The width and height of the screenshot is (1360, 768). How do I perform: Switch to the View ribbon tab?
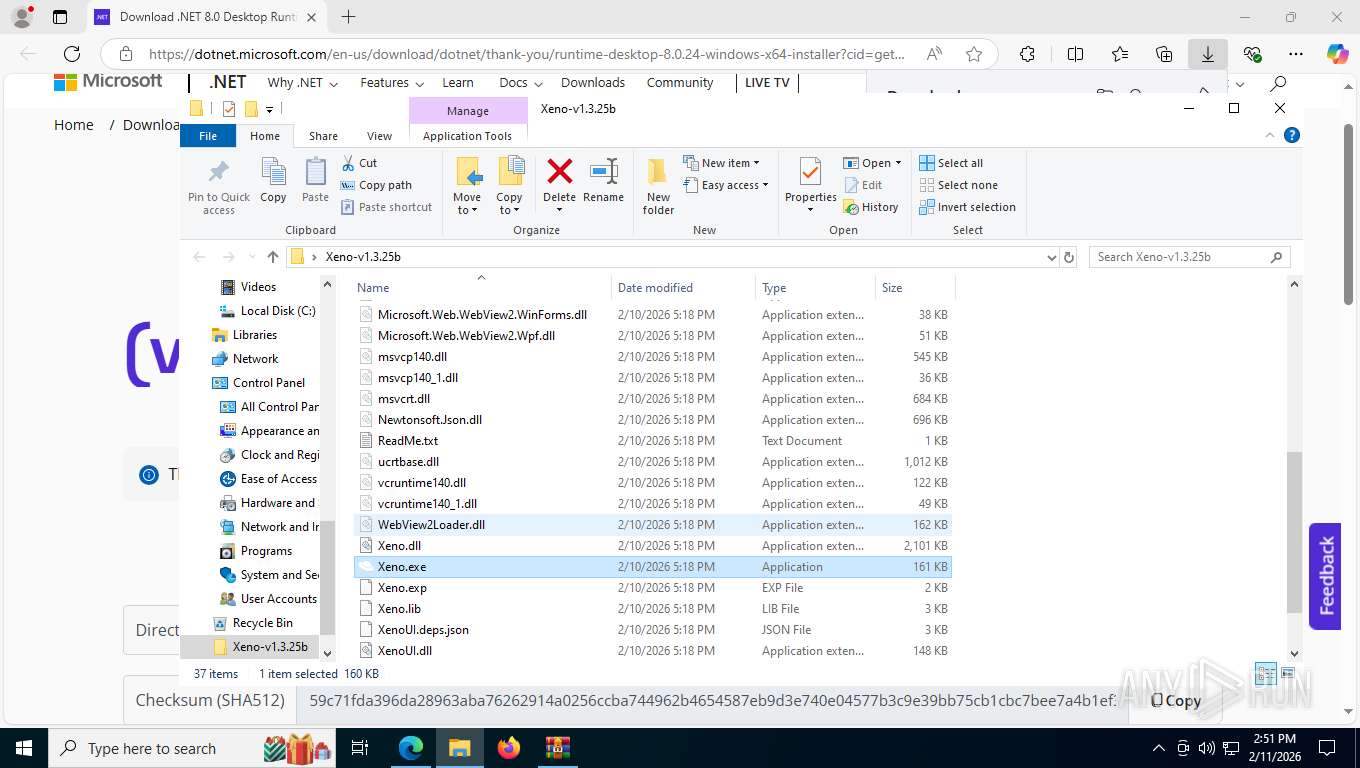click(379, 136)
